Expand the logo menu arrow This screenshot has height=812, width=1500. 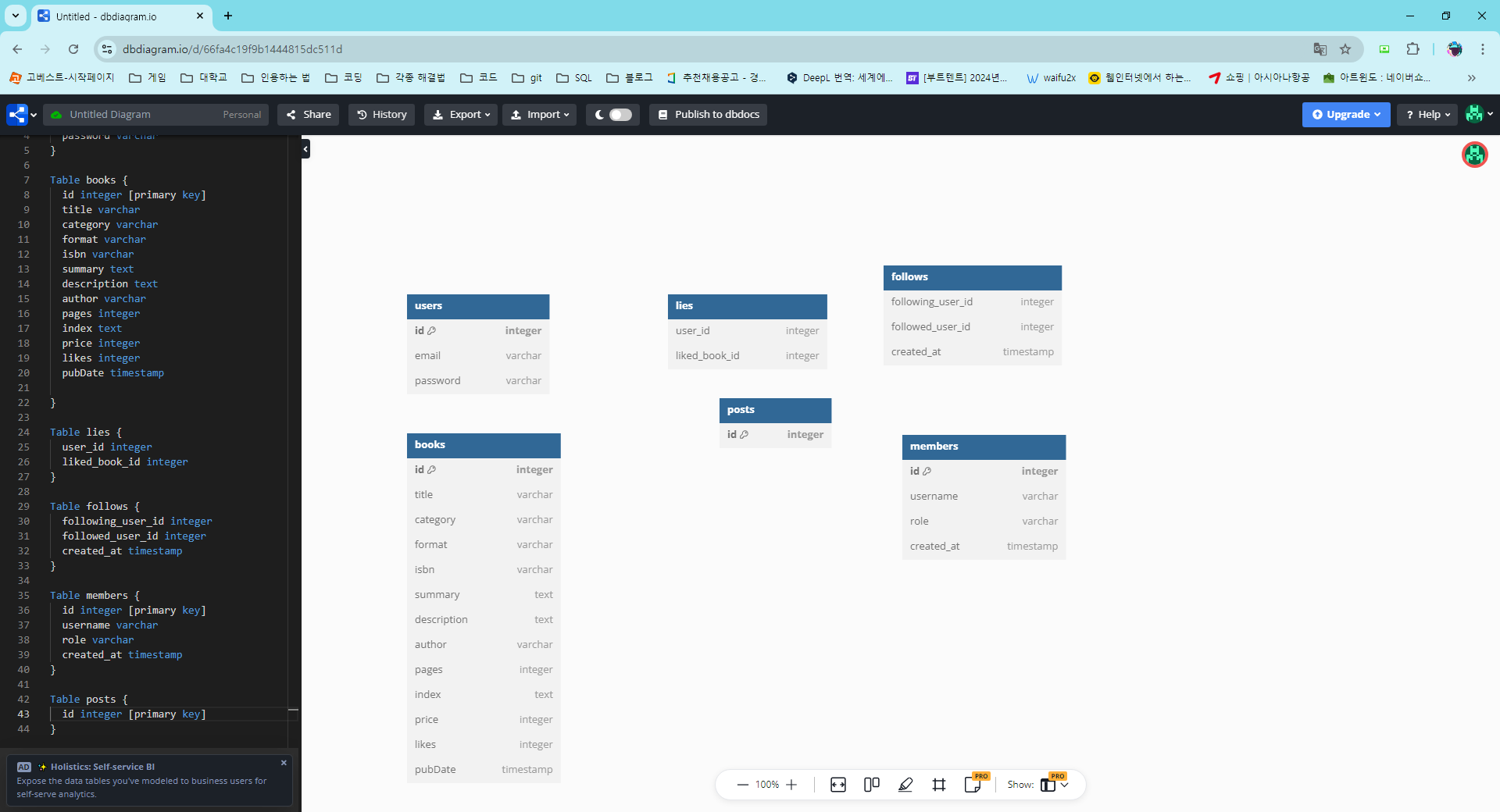[34, 115]
